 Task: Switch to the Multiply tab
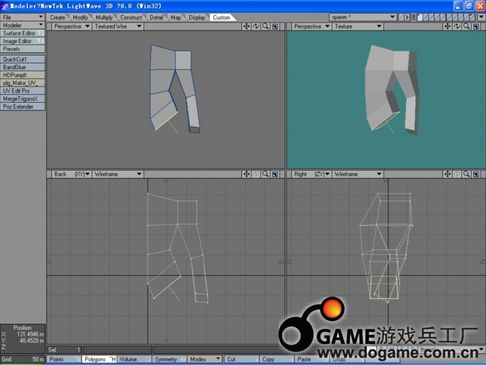(104, 17)
